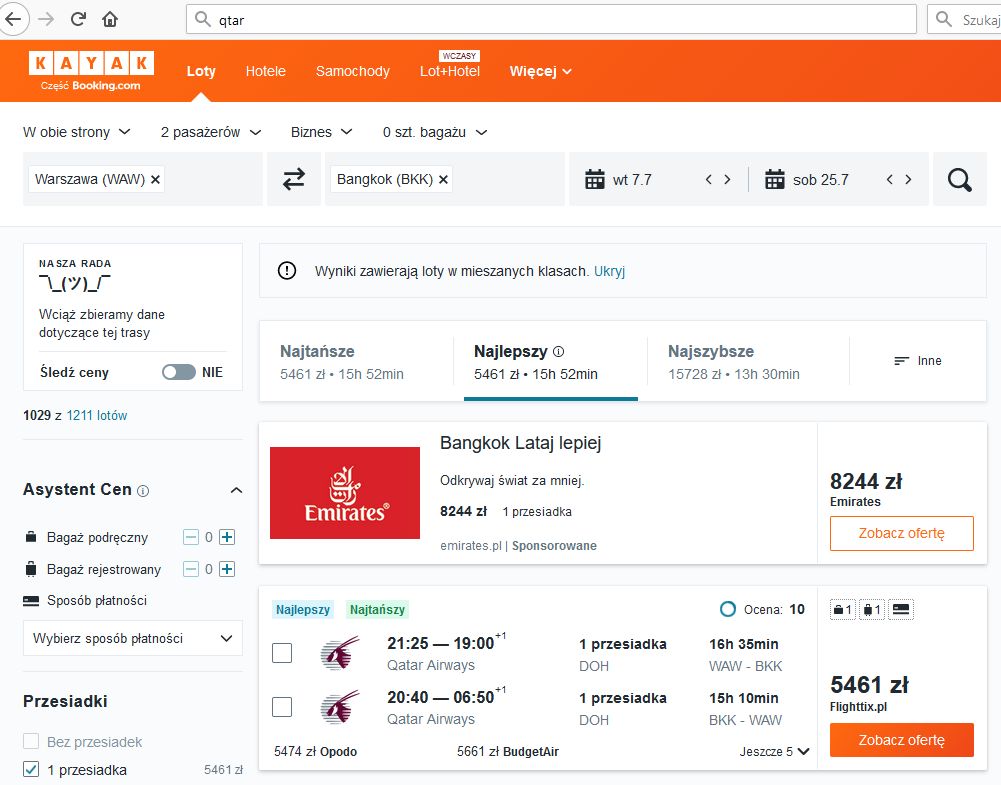Image resolution: width=1001 pixels, height=785 pixels.
Task: Toggle the Śledź ceny price tracking switch
Action: pos(179,372)
